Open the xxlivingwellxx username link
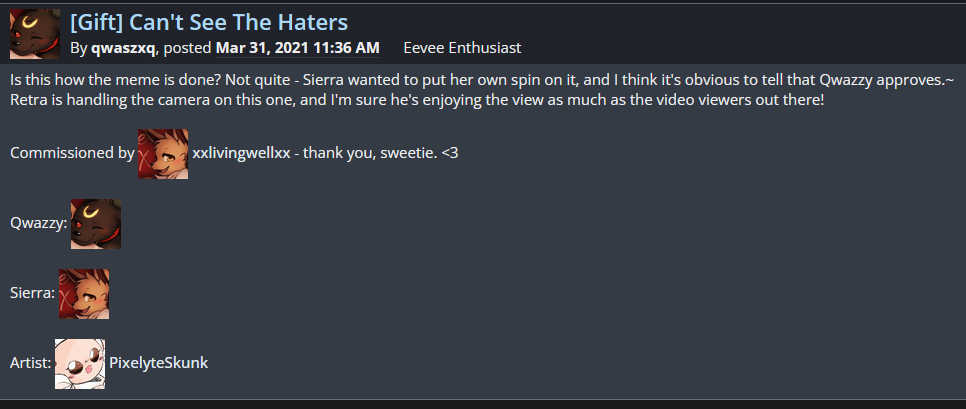This screenshot has height=409, width=966. click(241, 154)
